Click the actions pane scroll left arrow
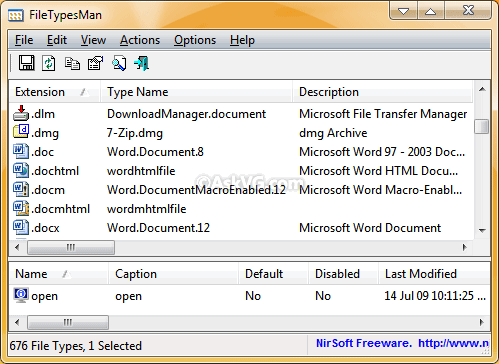The height and width of the screenshot is (364, 499). 18,322
